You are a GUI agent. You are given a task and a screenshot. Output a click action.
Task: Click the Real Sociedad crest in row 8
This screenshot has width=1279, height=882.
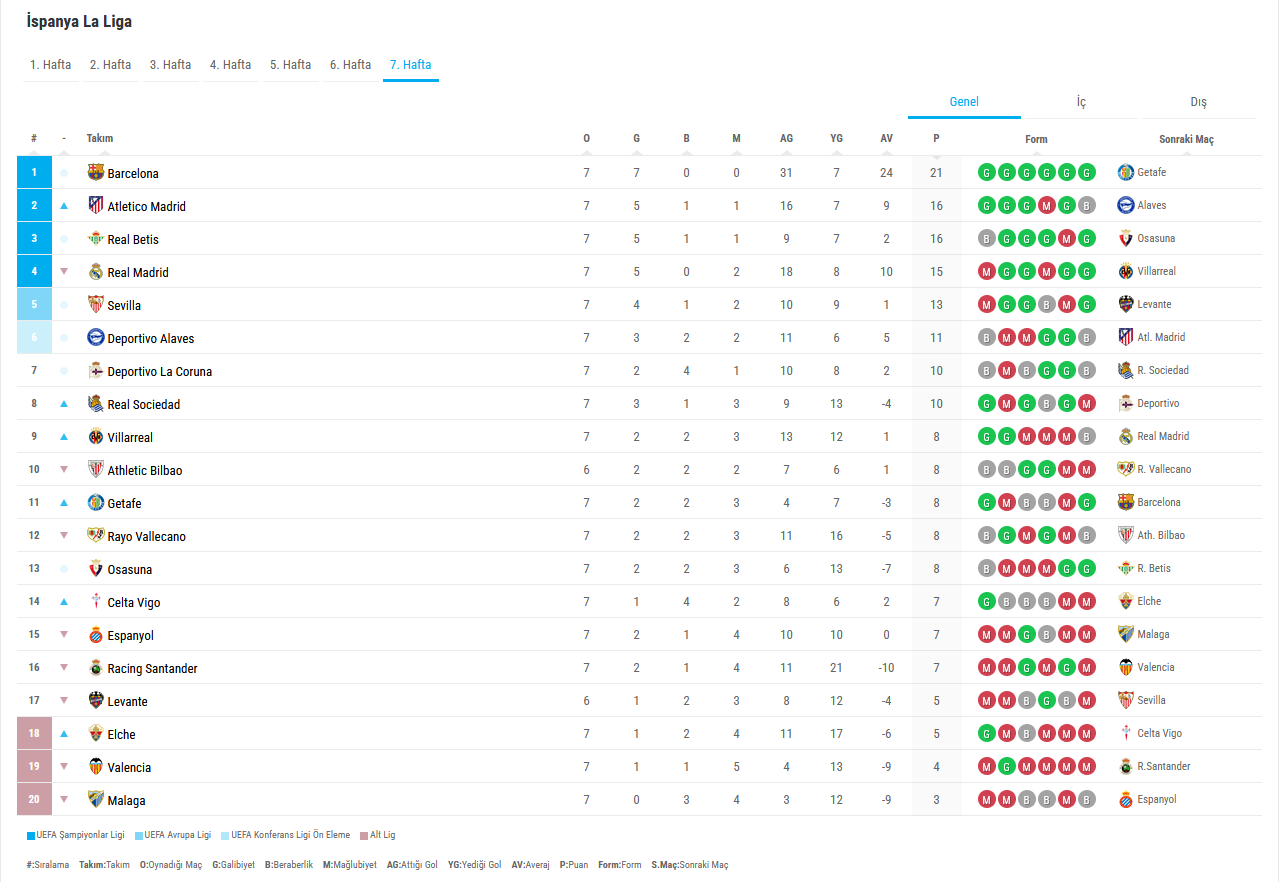click(96, 403)
